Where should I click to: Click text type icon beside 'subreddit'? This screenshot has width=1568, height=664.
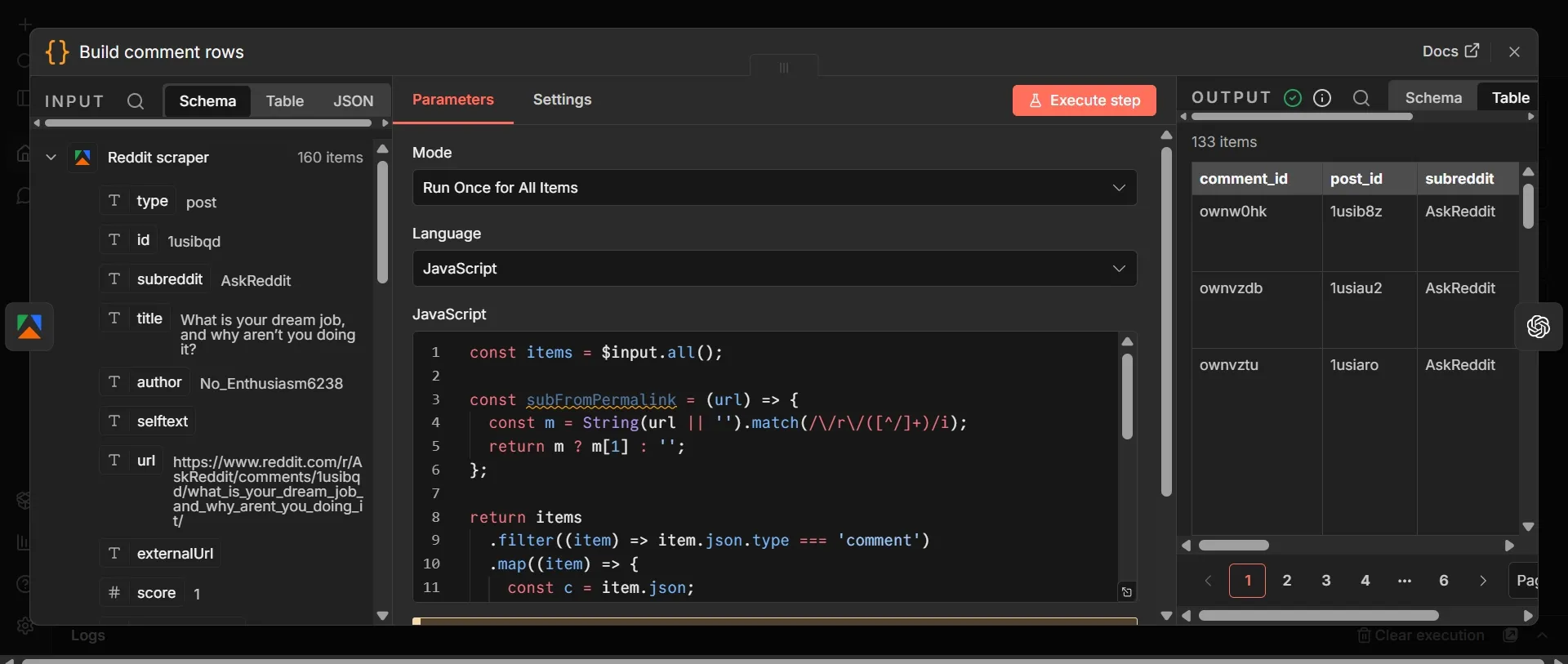point(114,279)
